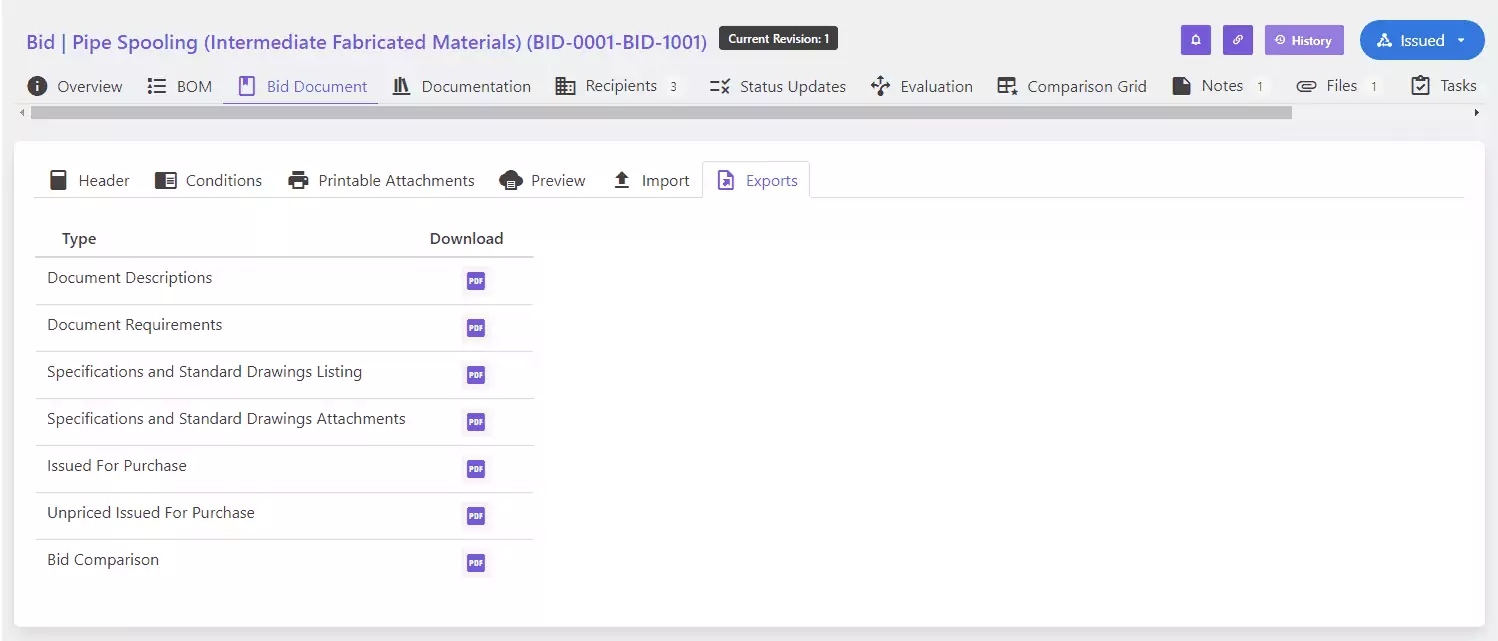This screenshot has height=641, width=1498.
Task: Download Specifications and Standard Drawings Attachments PDF
Action: tap(476, 422)
